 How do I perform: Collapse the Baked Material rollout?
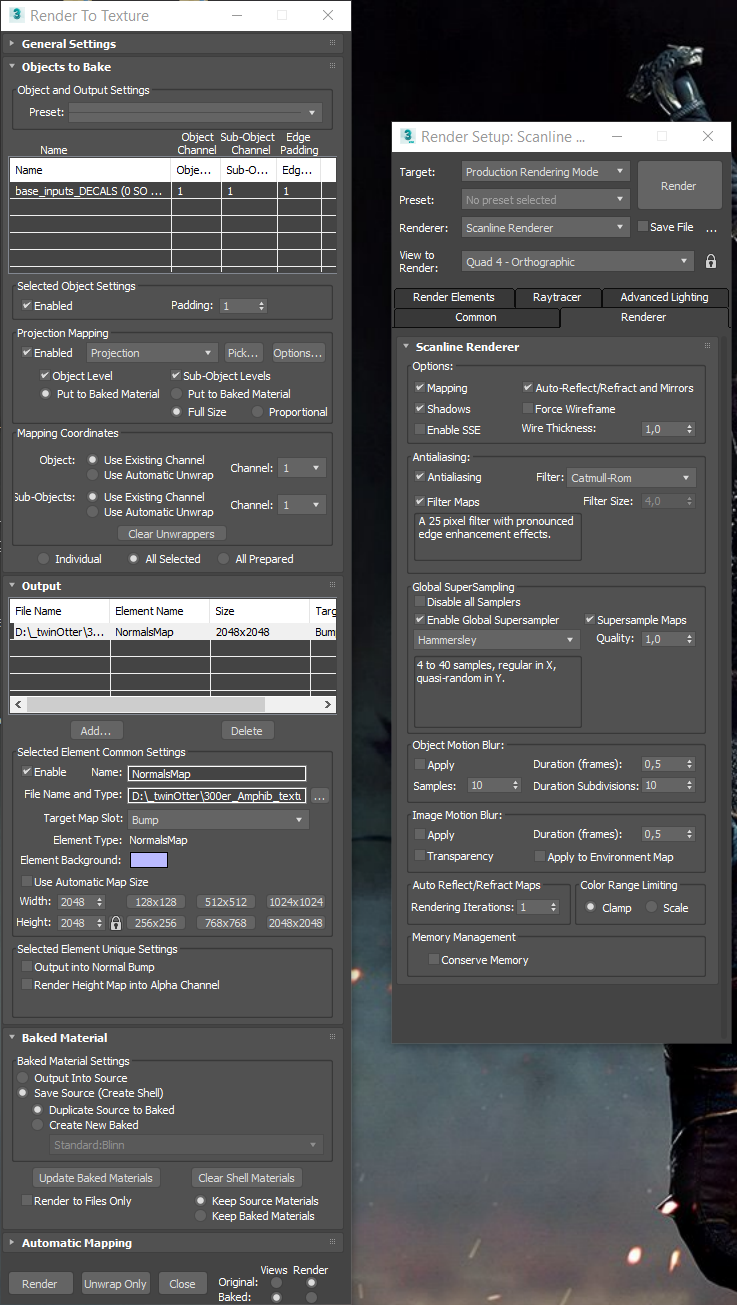[11, 1038]
